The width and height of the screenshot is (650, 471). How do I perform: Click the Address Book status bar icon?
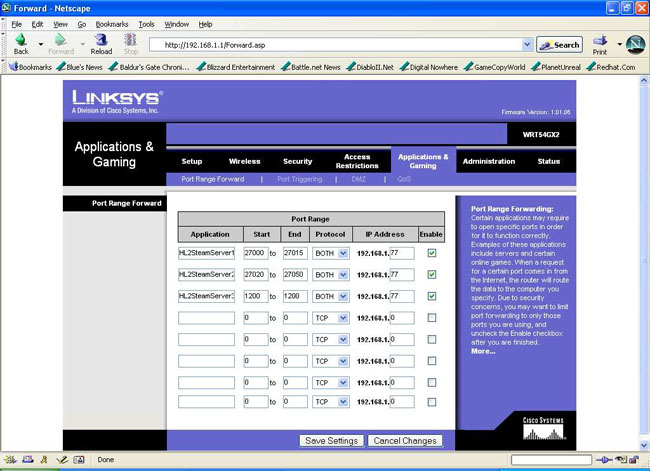[x=79, y=459]
